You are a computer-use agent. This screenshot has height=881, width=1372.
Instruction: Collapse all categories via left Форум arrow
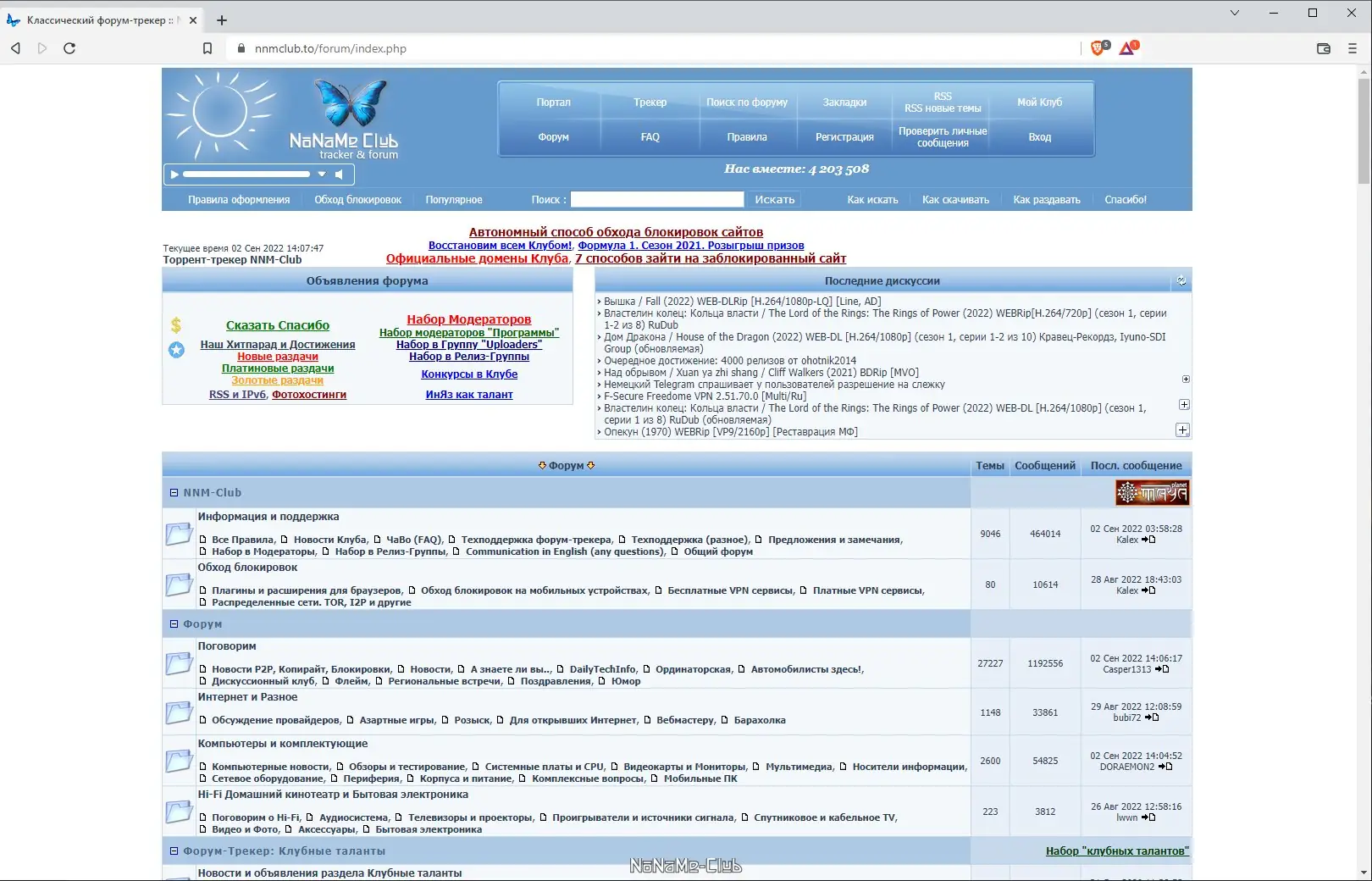(x=542, y=465)
